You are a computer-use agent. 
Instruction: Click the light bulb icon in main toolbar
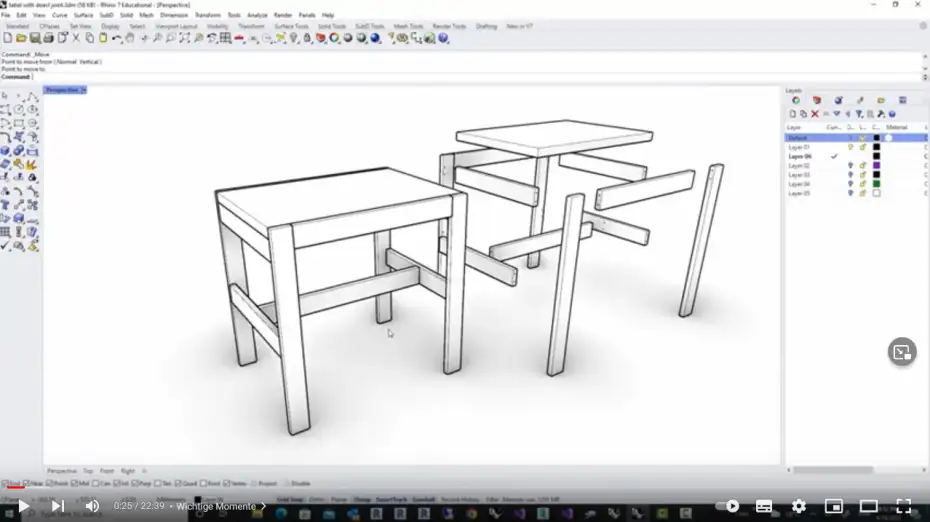294,38
